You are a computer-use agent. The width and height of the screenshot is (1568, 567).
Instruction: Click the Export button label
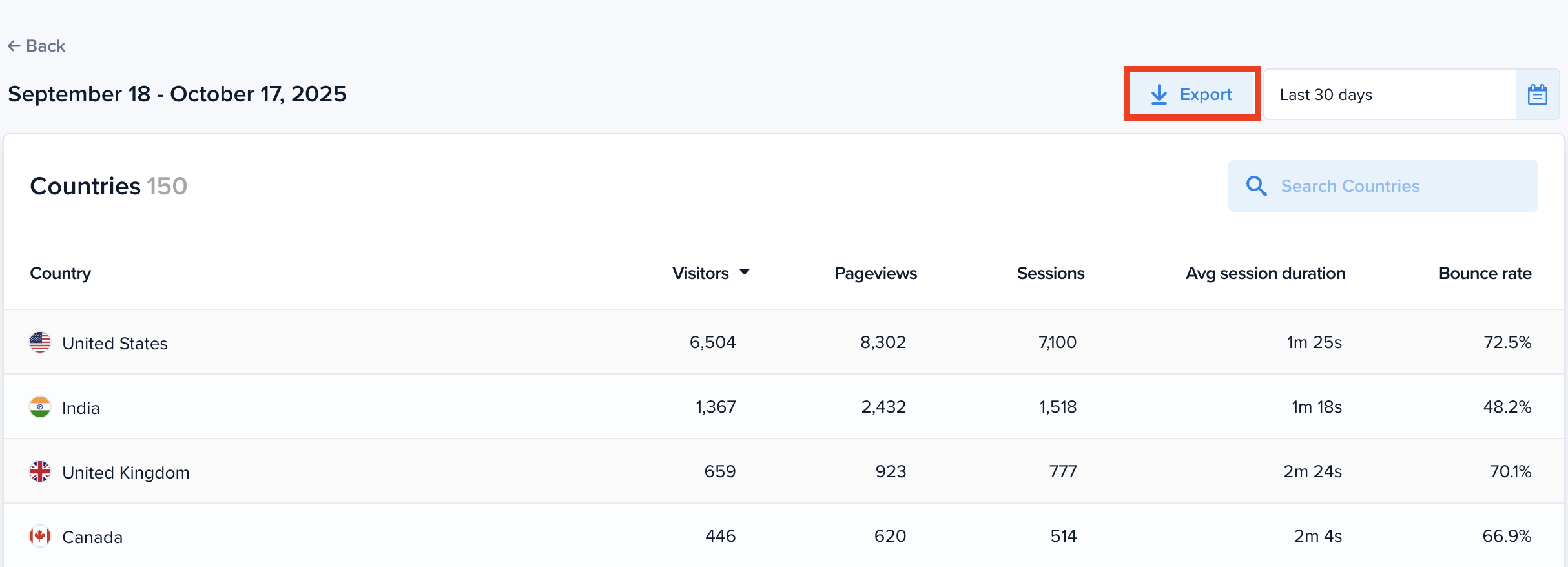pos(1205,95)
